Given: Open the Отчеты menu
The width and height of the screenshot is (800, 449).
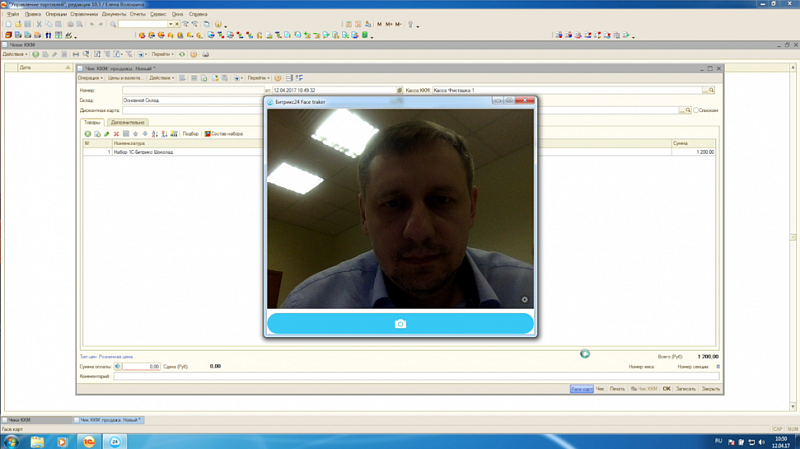Looking at the screenshot, I should [138, 14].
